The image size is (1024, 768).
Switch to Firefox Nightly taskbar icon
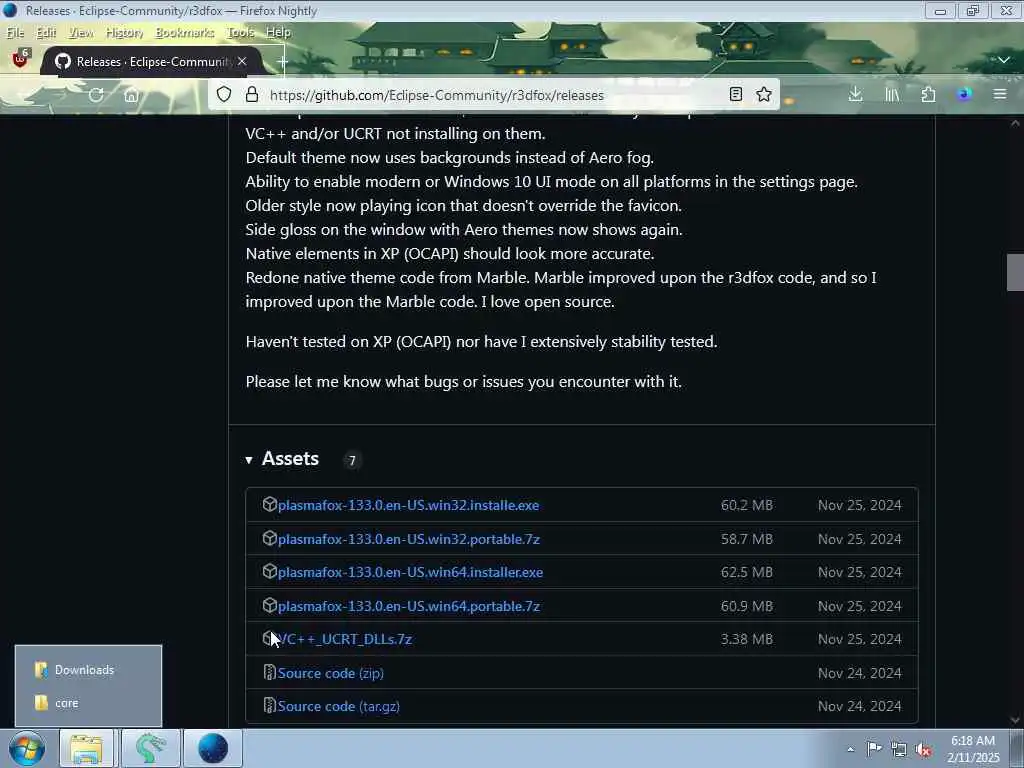pos(213,748)
